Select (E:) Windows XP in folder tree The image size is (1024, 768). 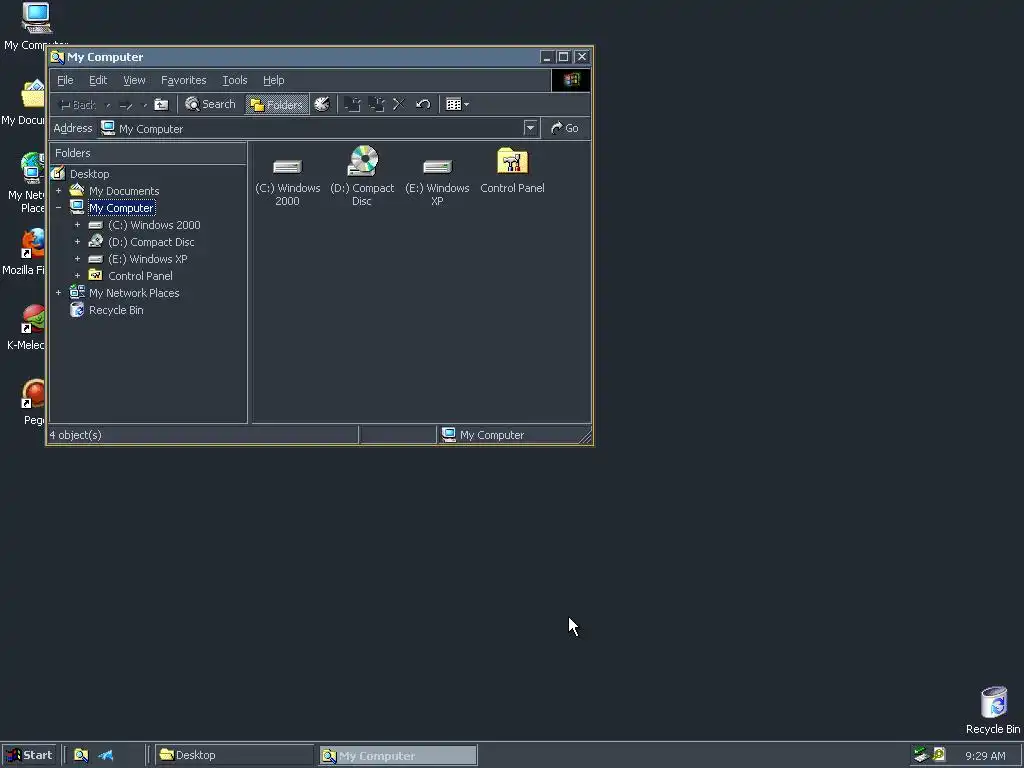tap(148, 259)
